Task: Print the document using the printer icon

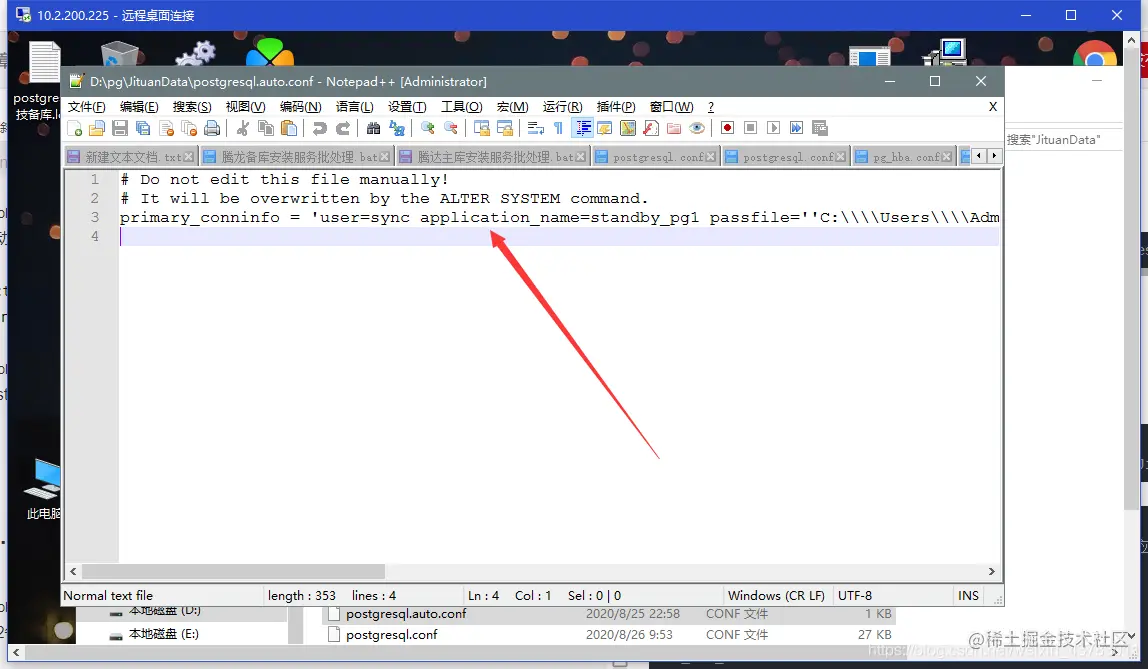Action: coord(212,129)
